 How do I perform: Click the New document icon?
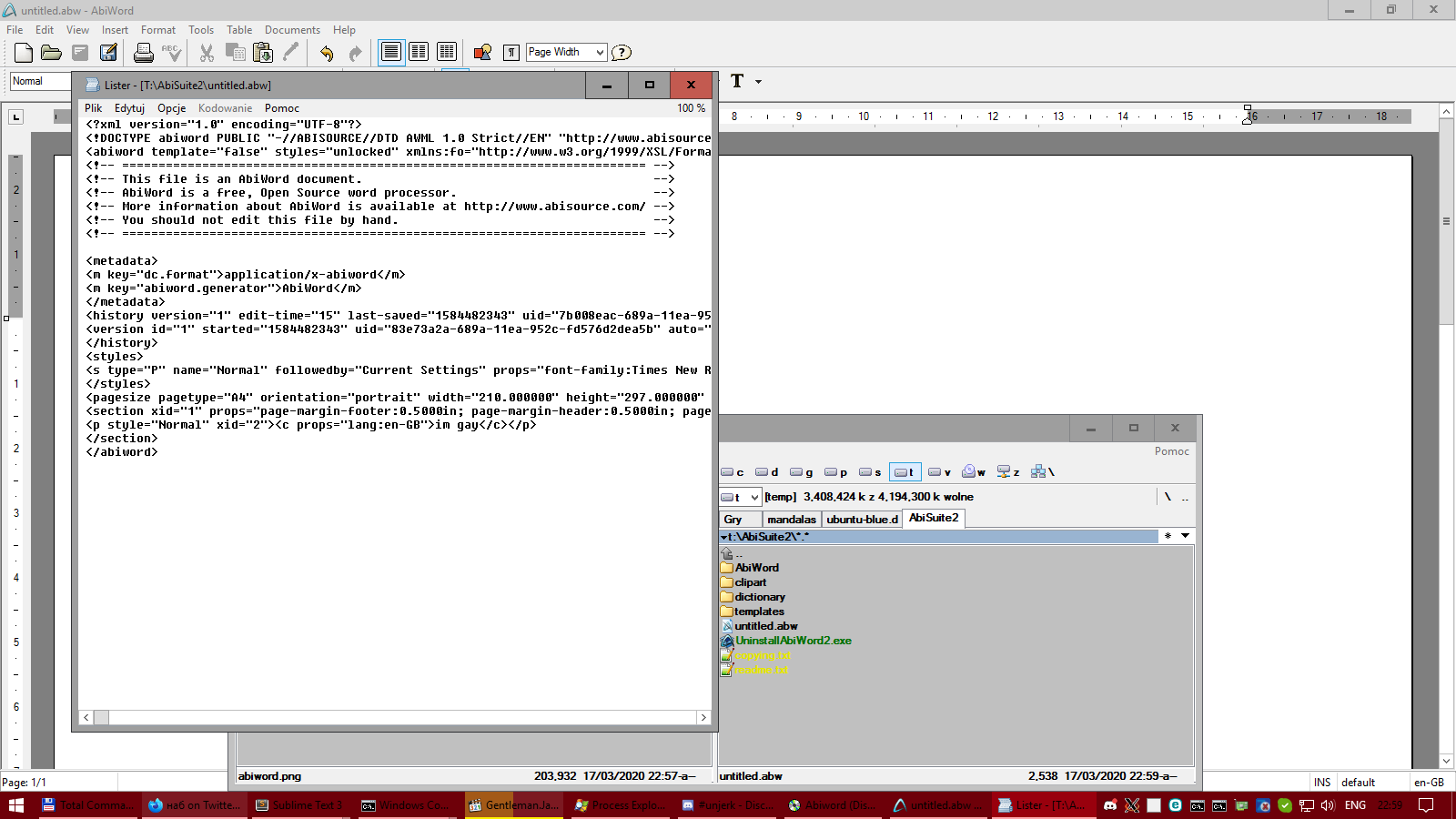pyautogui.click(x=24, y=53)
